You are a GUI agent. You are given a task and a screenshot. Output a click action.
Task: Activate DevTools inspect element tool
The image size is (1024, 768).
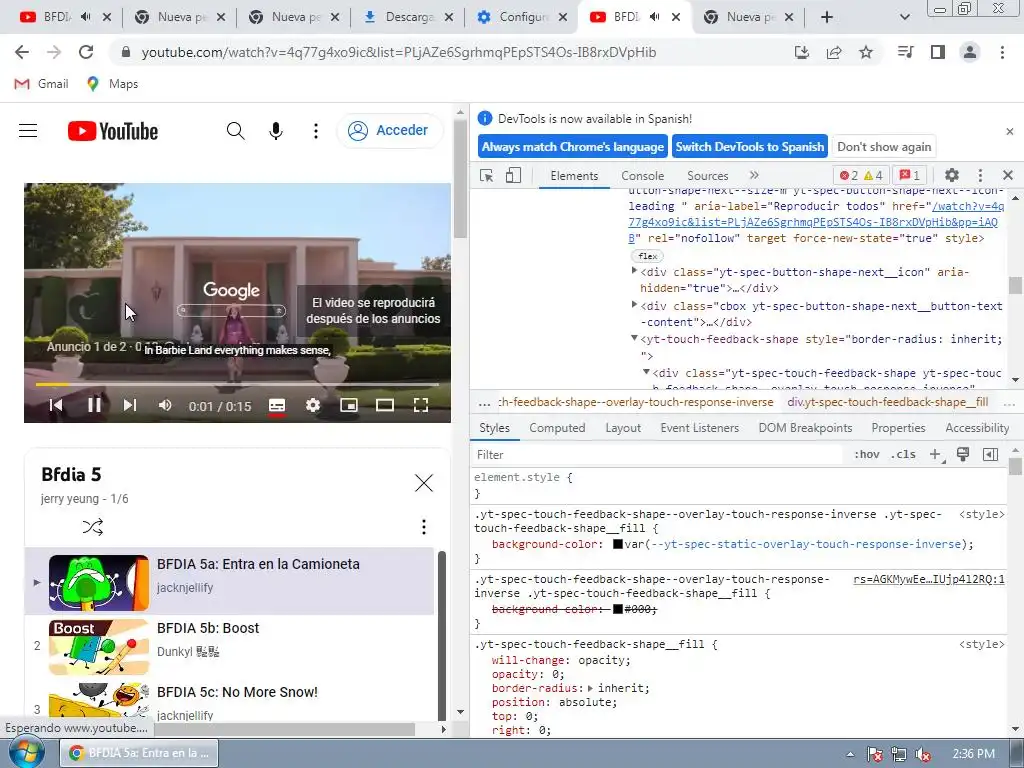coord(487,176)
